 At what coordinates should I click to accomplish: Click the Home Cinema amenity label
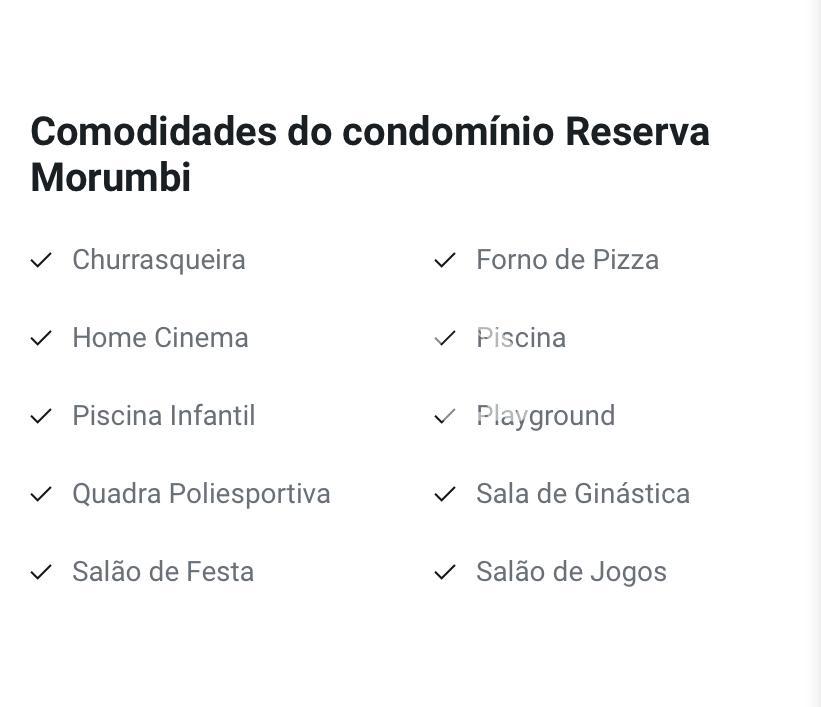(x=160, y=338)
